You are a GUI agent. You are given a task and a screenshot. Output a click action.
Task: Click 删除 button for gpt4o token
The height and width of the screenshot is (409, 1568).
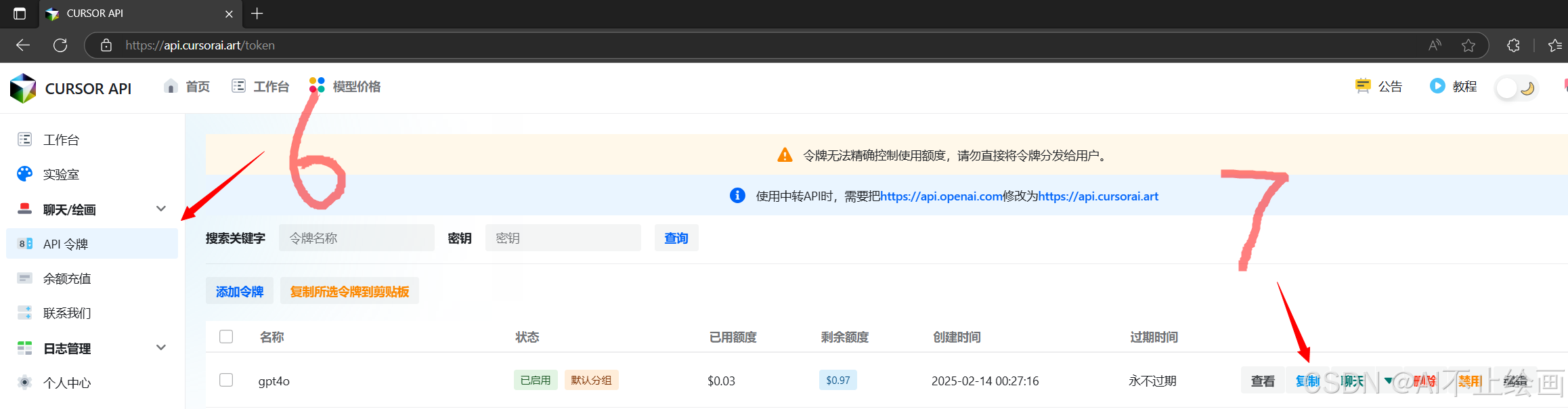coord(1424,381)
